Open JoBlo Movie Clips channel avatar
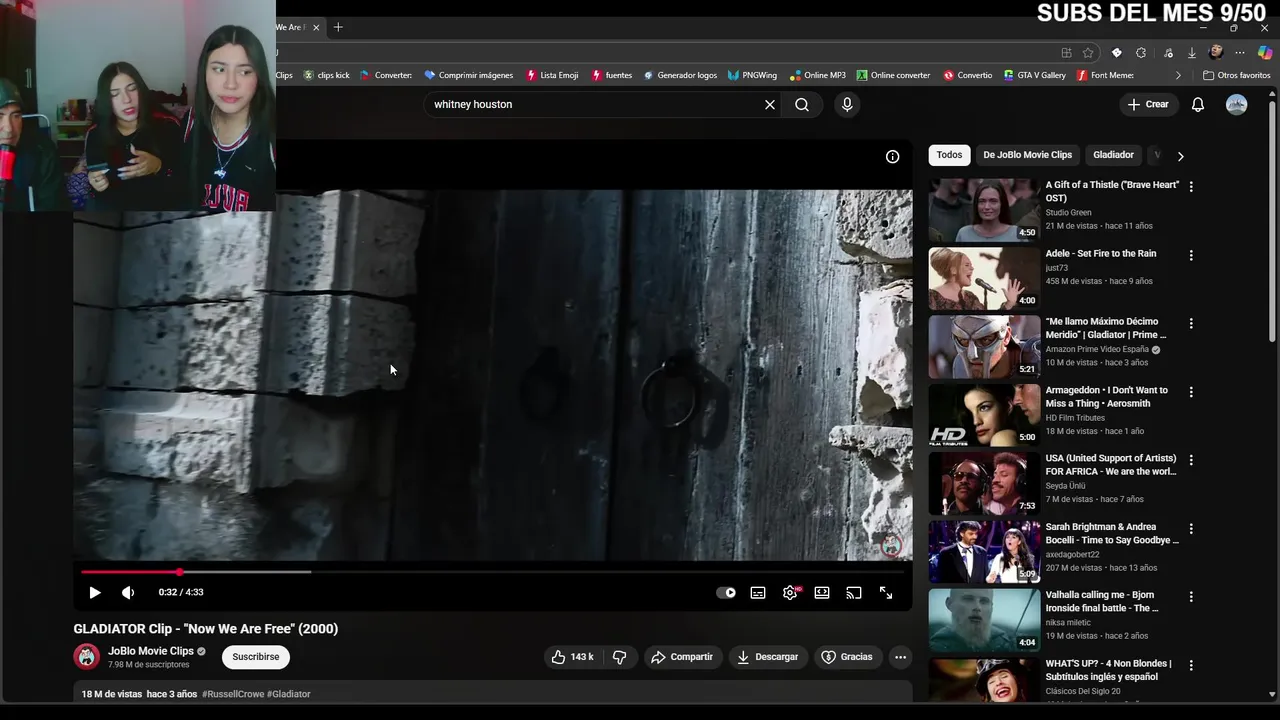Viewport: 1280px width, 720px height. (x=87, y=657)
